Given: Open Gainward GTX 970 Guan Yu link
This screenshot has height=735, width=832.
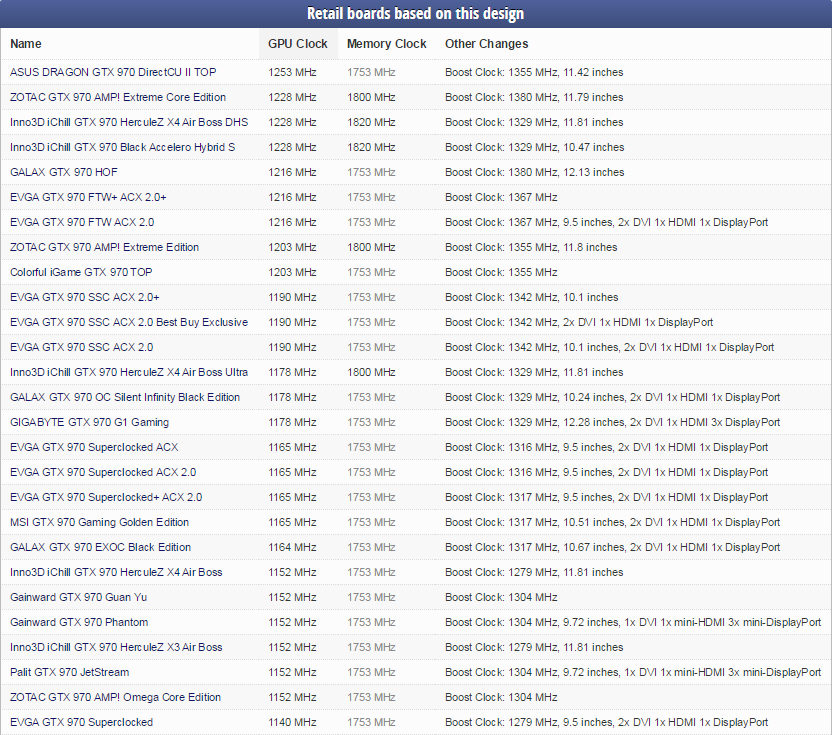Looking at the screenshot, I should click(79, 596).
